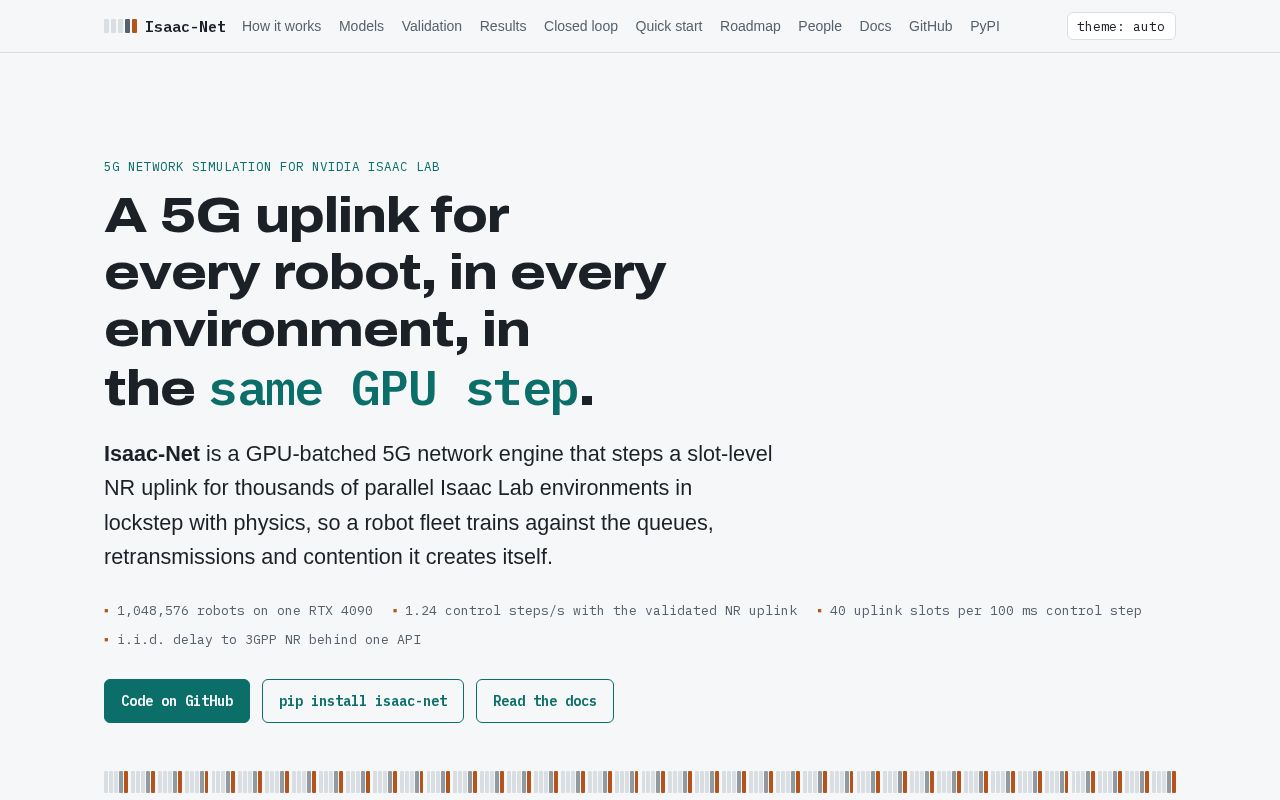Open the Models nav link
This screenshot has width=1280, height=800.
click(361, 26)
